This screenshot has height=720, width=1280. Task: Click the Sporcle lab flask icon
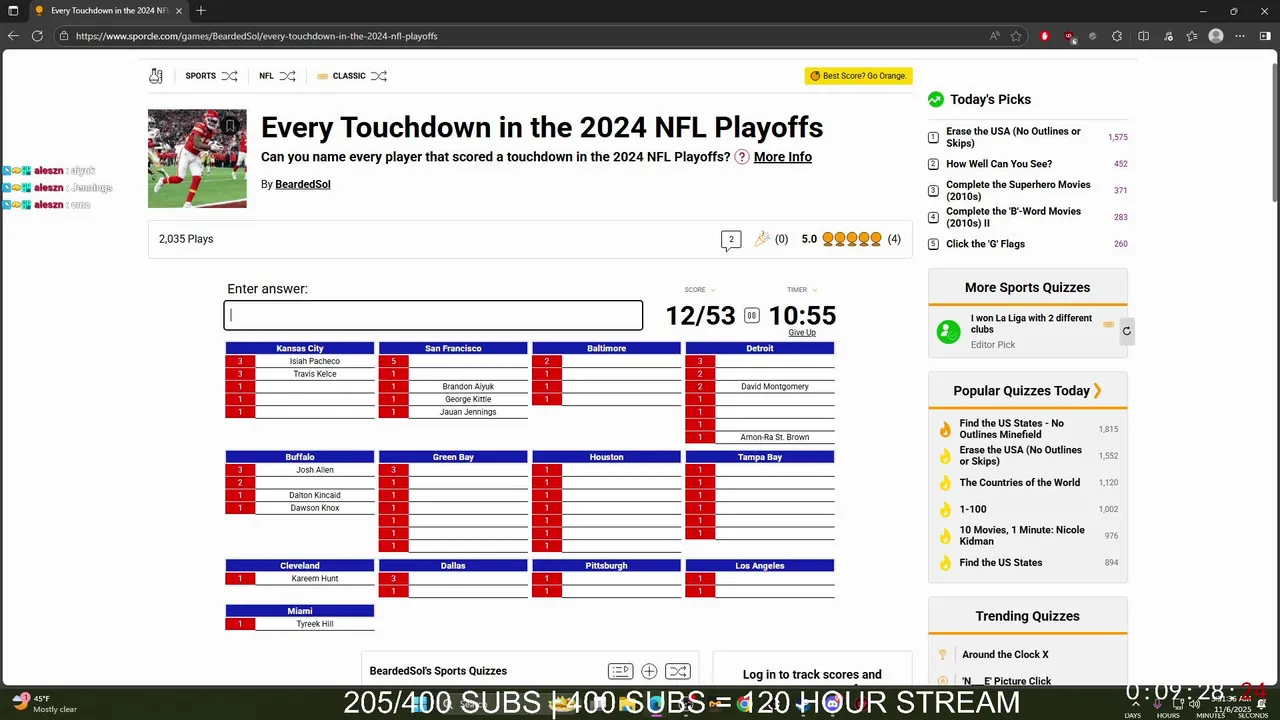(x=156, y=76)
